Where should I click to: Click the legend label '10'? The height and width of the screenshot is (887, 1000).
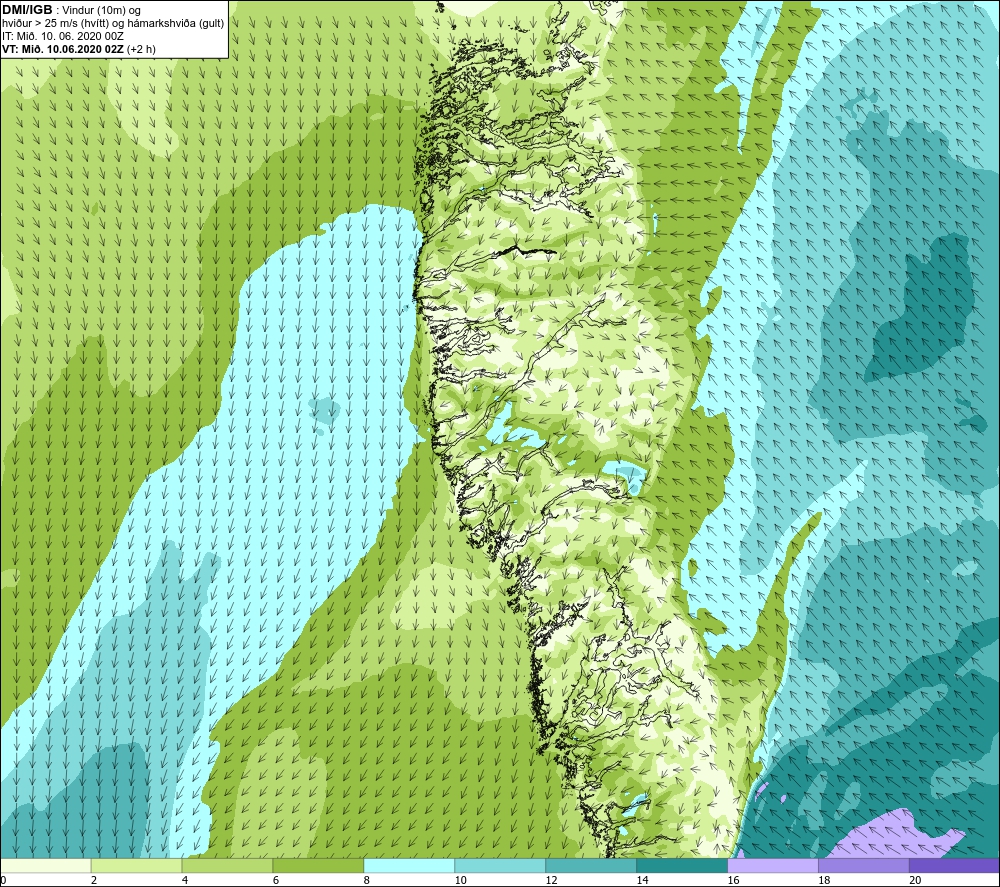click(460, 880)
